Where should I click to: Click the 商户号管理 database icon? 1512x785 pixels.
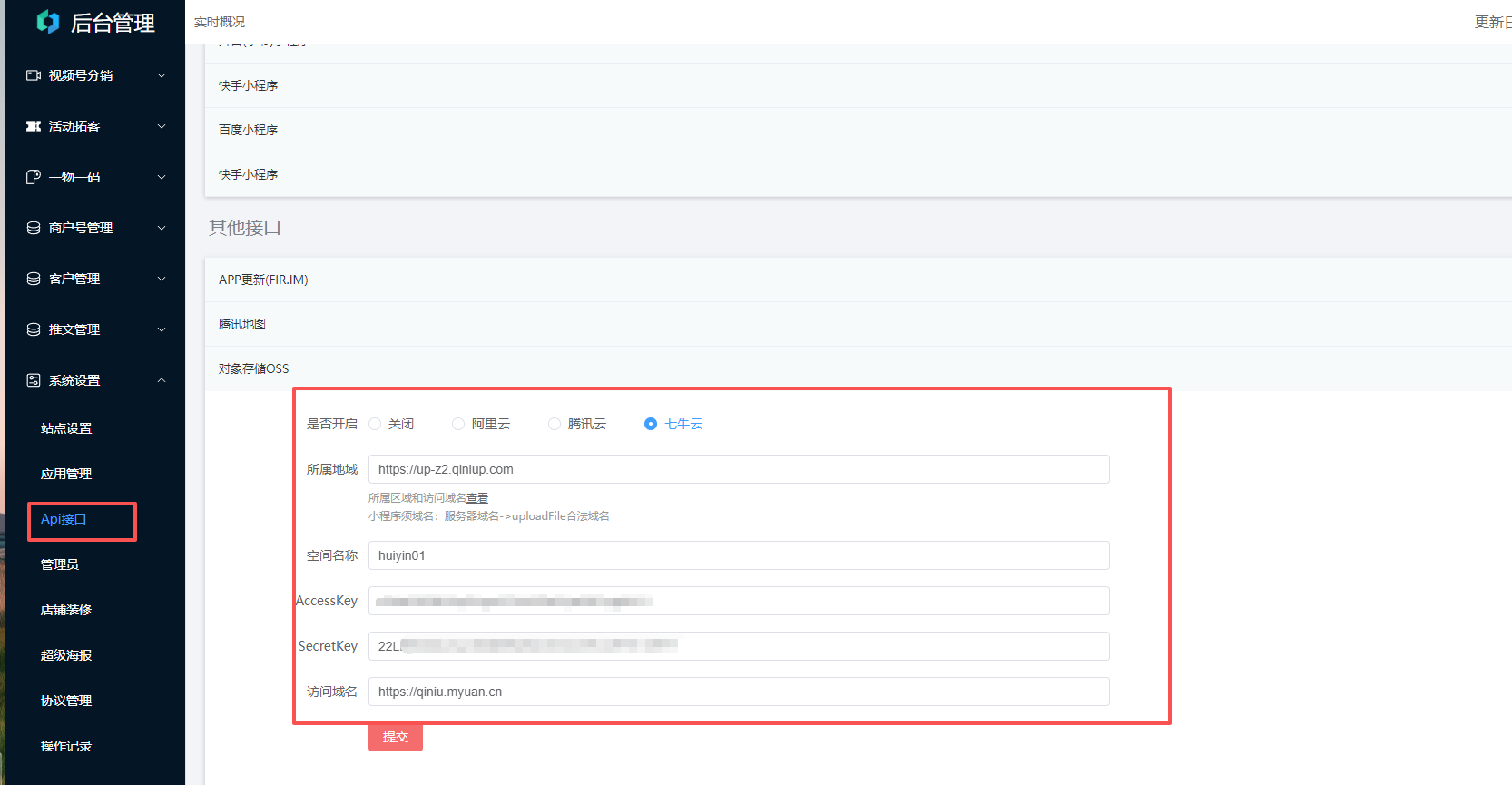[x=34, y=228]
